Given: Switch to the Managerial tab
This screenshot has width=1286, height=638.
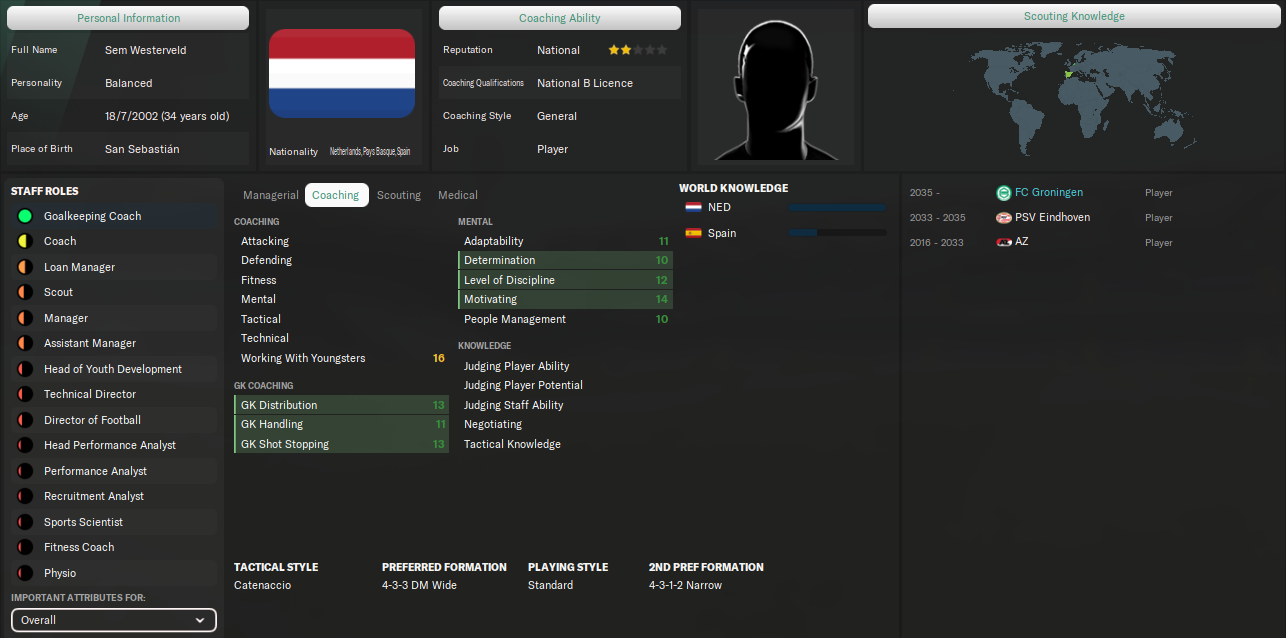Looking at the screenshot, I should (x=270, y=195).
